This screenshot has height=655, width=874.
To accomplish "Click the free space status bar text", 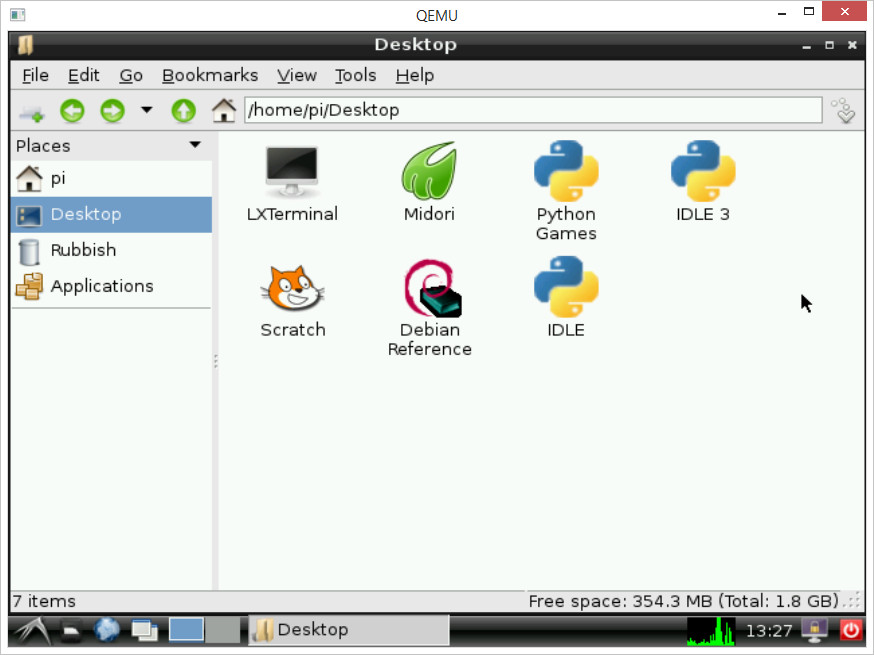I will pyautogui.click(x=683, y=601).
